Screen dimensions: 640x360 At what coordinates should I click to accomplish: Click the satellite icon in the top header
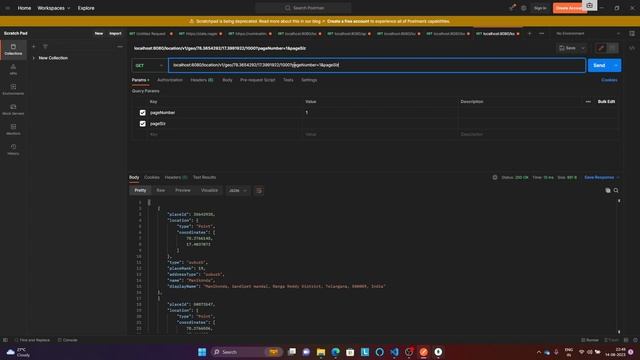tap(512, 8)
